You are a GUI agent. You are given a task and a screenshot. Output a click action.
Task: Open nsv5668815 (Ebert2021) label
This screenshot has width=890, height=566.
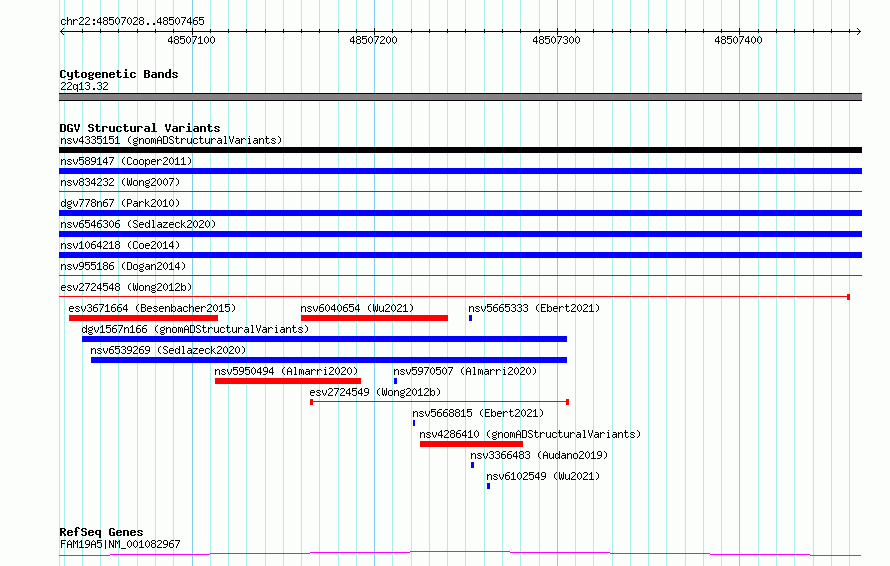pos(478,413)
